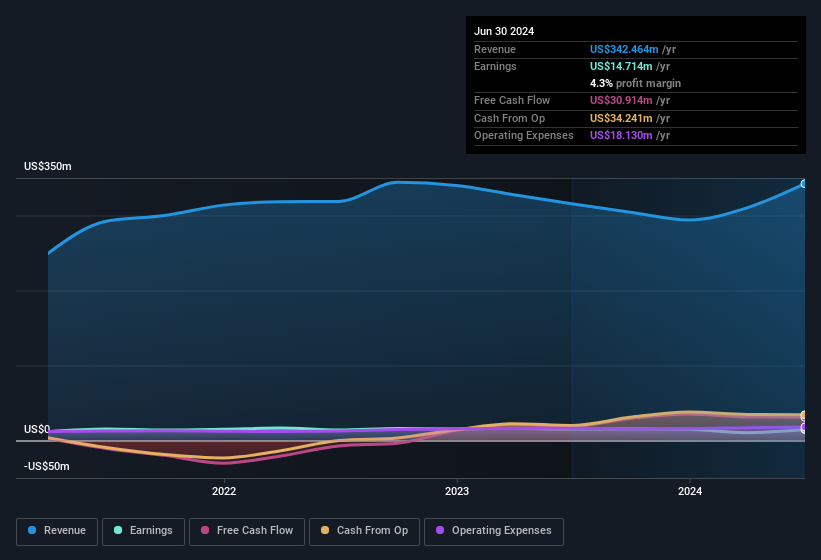
Task: Click the US$350m y-axis label
Action: [x=48, y=166]
